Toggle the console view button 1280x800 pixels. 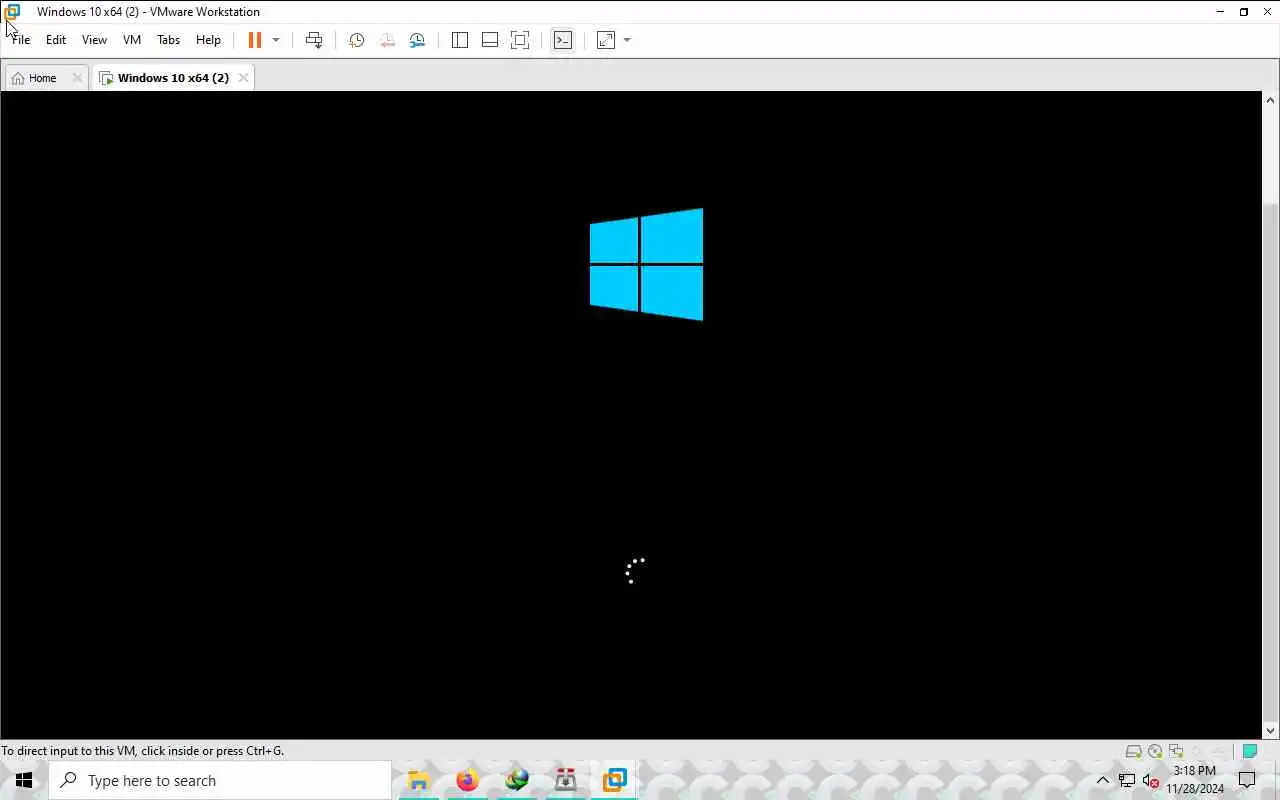[563, 40]
